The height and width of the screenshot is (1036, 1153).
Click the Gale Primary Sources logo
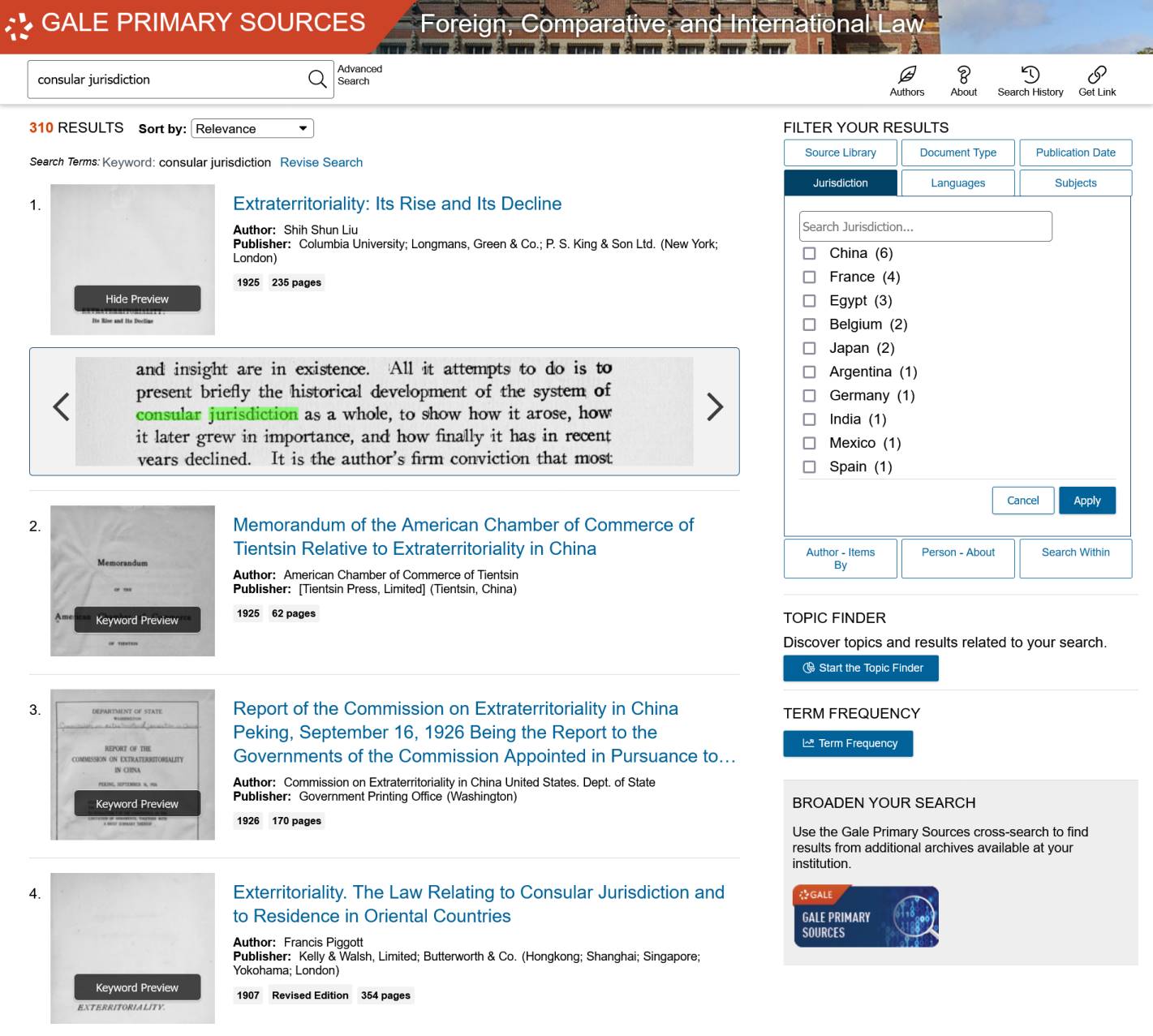click(x=185, y=24)
